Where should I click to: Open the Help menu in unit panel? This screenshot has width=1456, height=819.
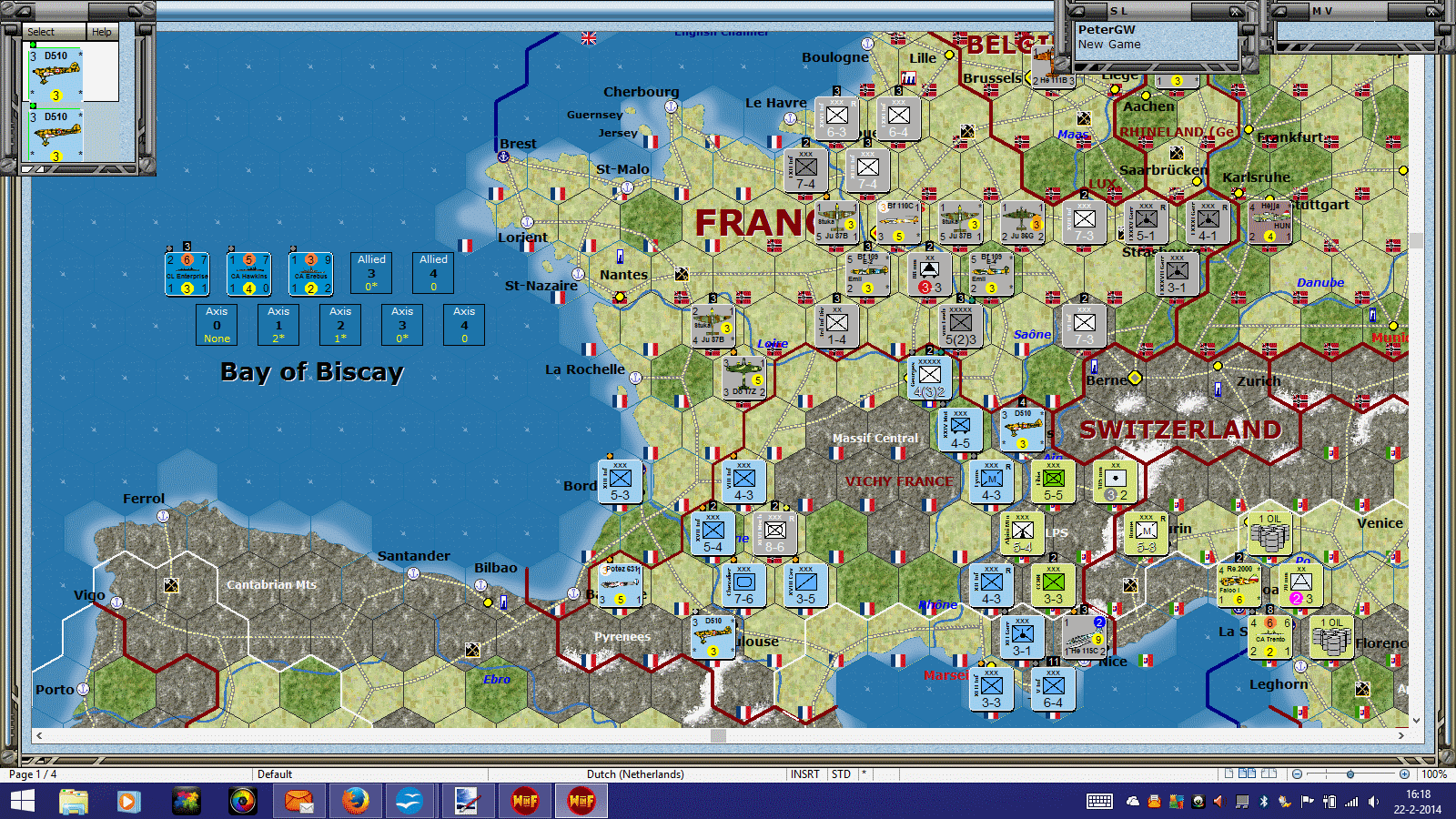coord(102,32)
